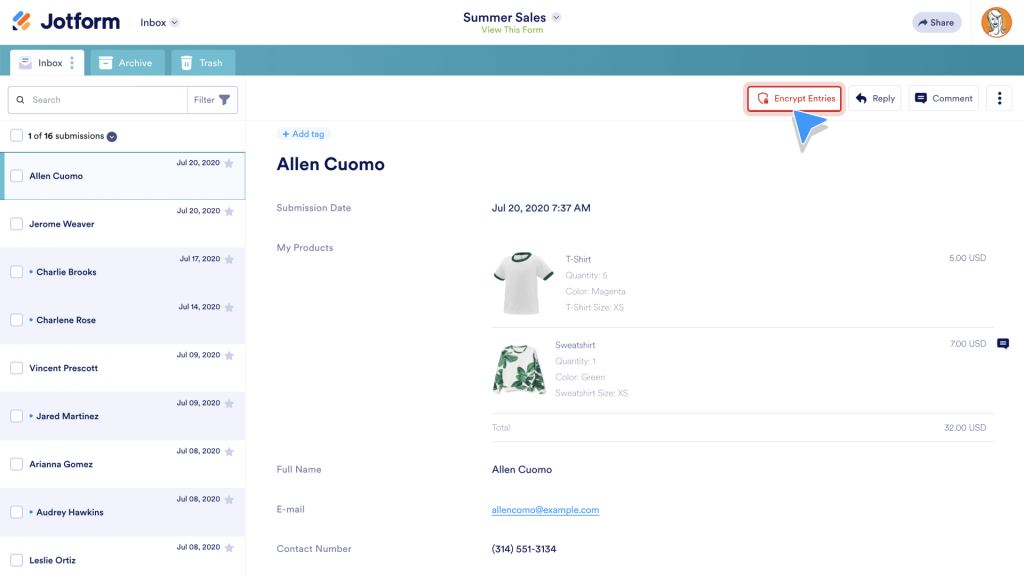Switch to the Trash tab
The height and width of the screenshot is (576, 1024).
point(203,62)
